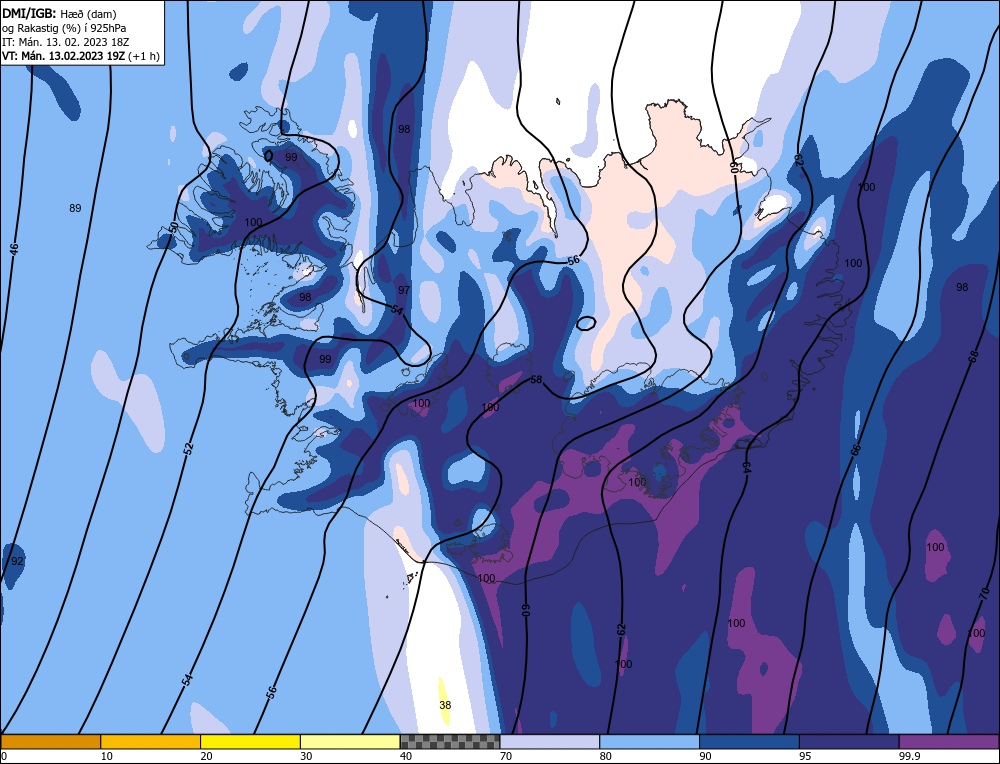Click the legend tick label '40'
The height and width of the screenshot is (764, 1000).
pyautogui.click(x=406, y=756)
